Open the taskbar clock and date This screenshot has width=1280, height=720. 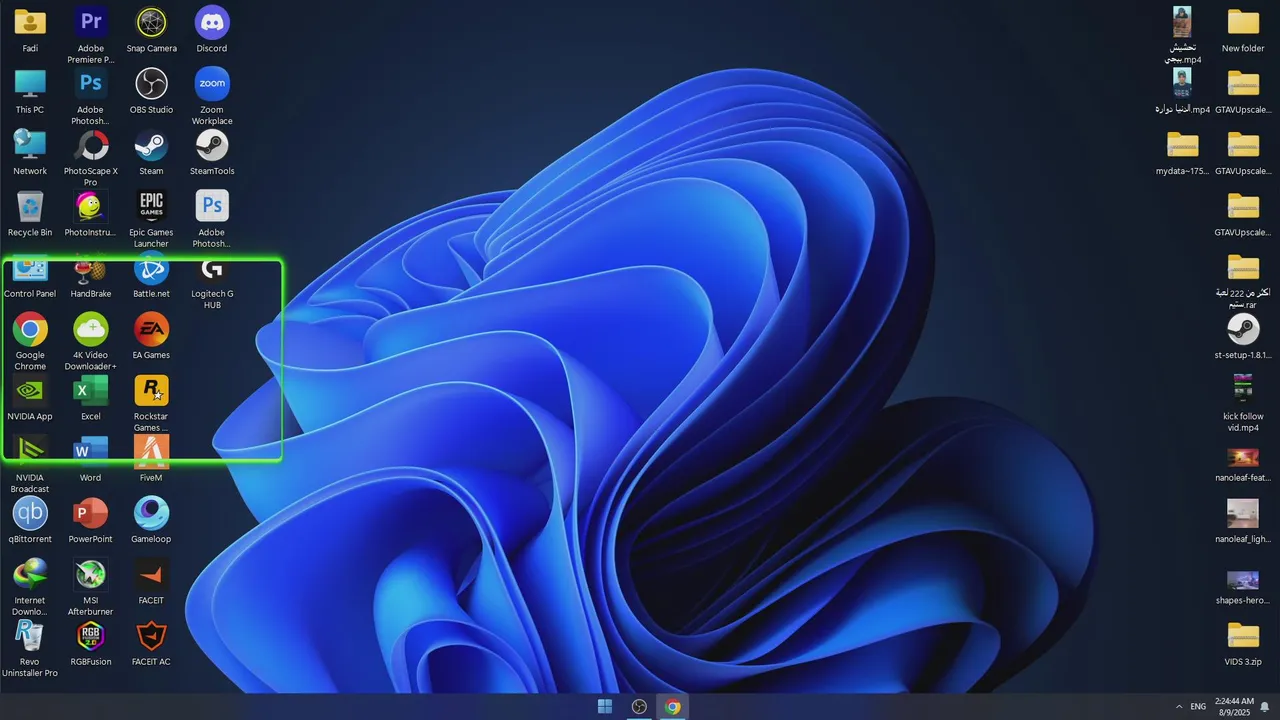(1234, 707)
